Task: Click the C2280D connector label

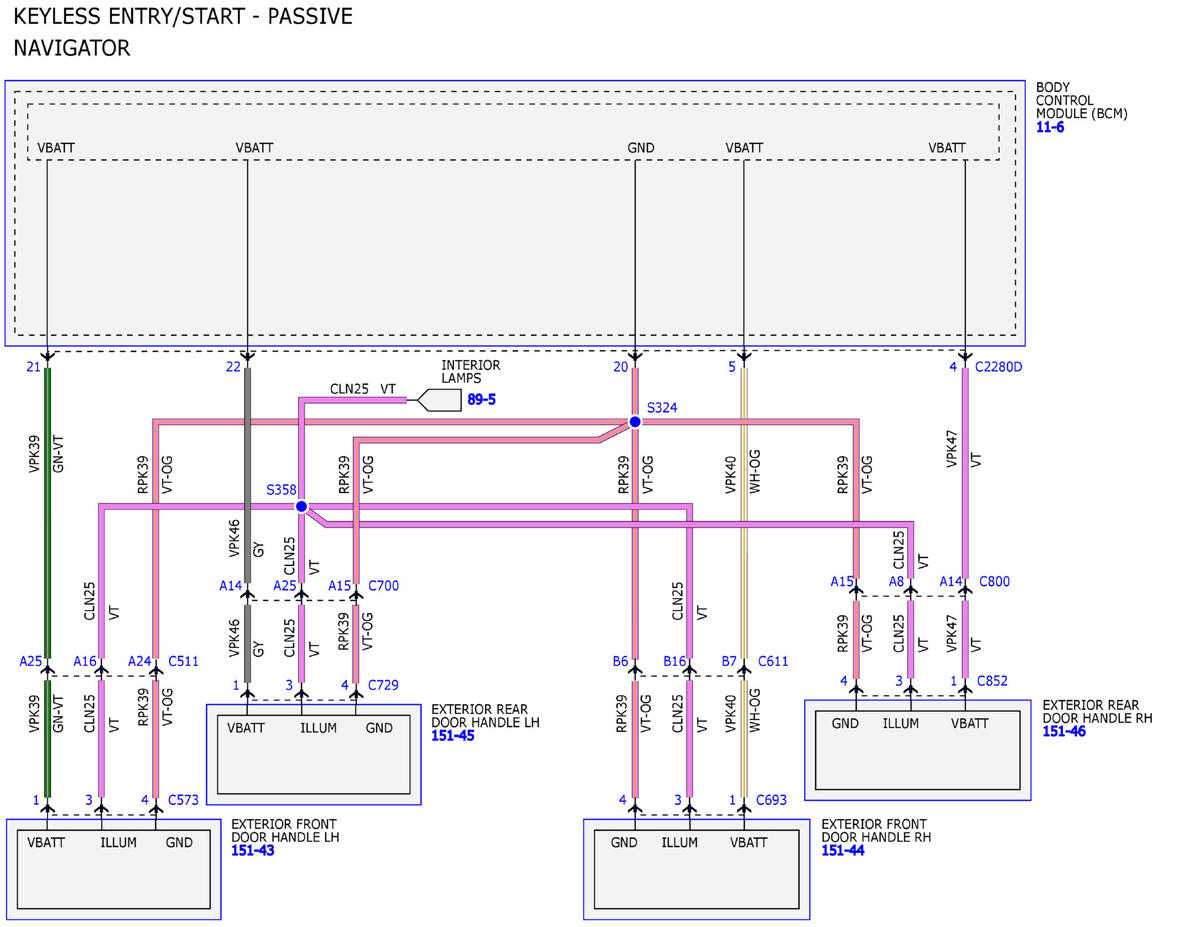Action: [x=1001, y=367]
